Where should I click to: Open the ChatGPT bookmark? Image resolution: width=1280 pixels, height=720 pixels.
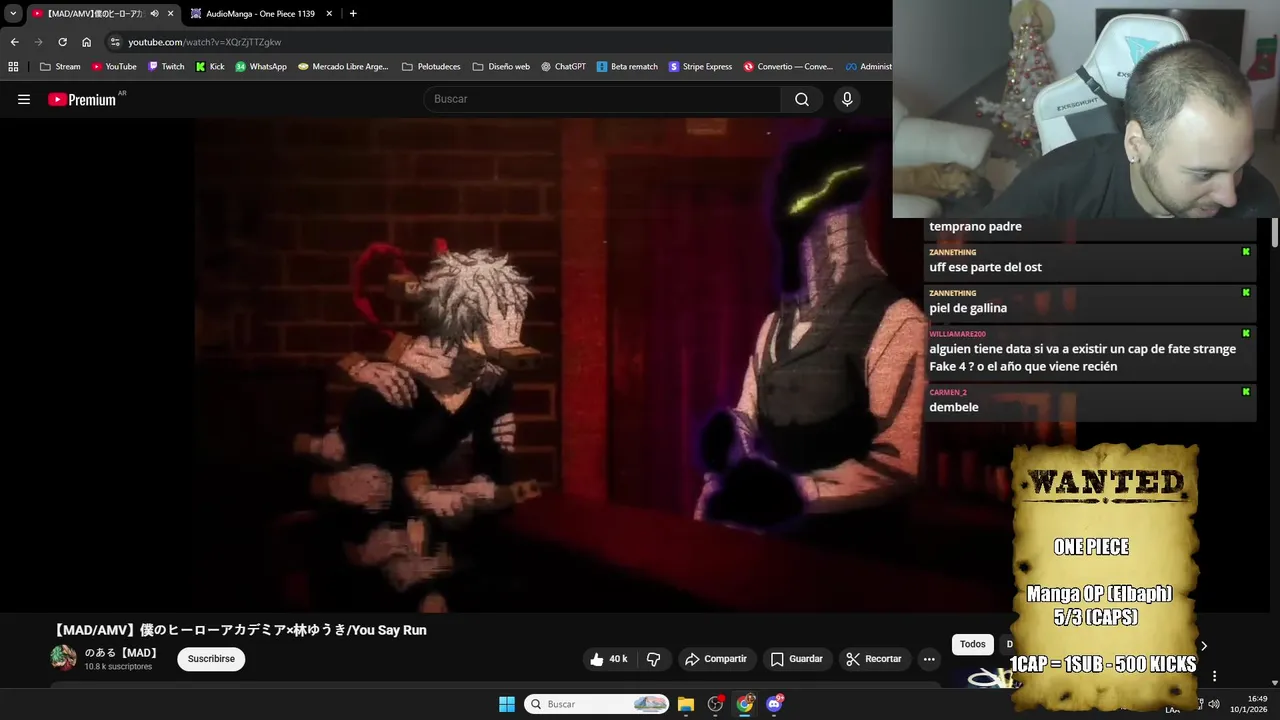pos(563,67)
